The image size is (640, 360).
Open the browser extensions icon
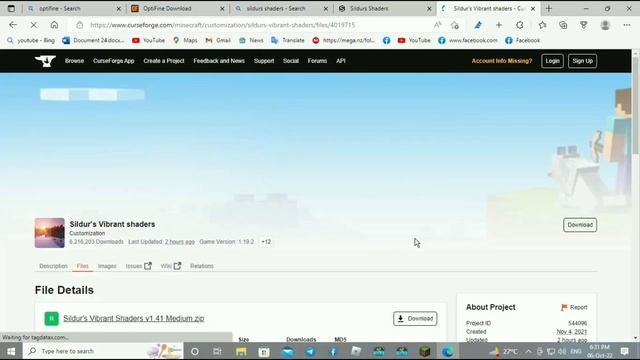tap(520, 25)
